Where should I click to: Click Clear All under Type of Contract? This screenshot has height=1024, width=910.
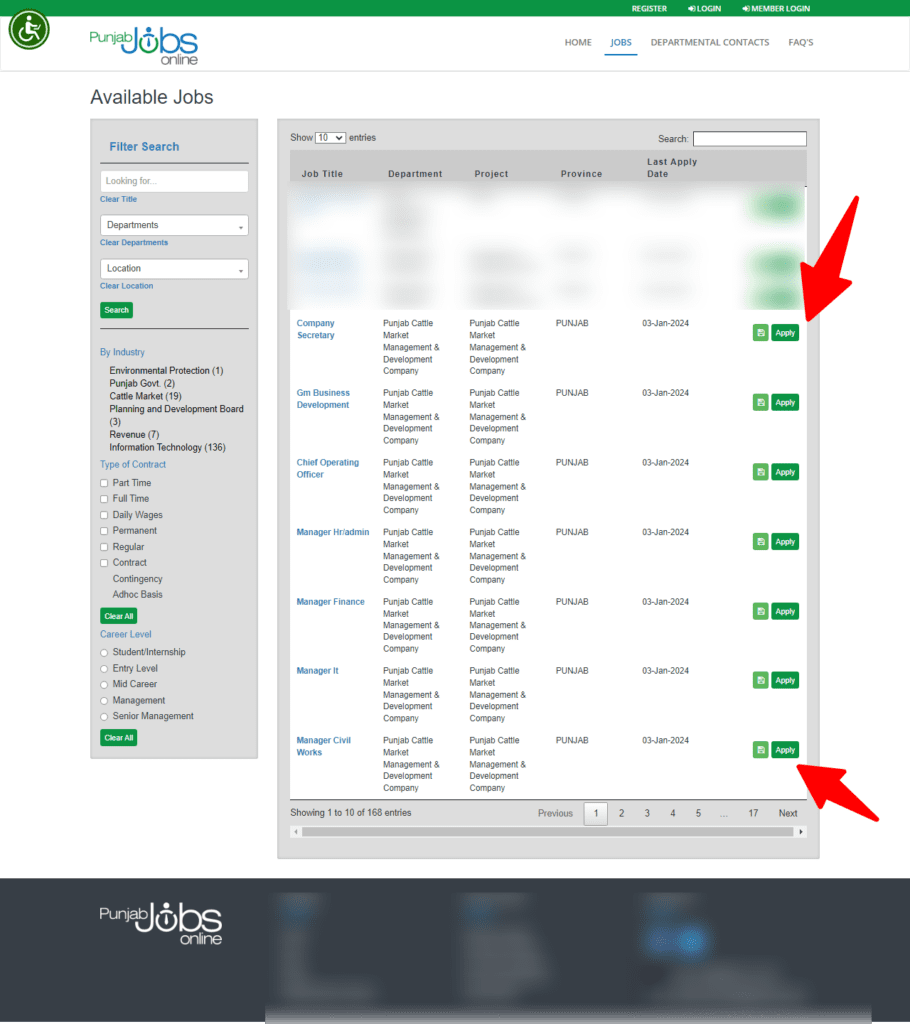click(118, 616)
